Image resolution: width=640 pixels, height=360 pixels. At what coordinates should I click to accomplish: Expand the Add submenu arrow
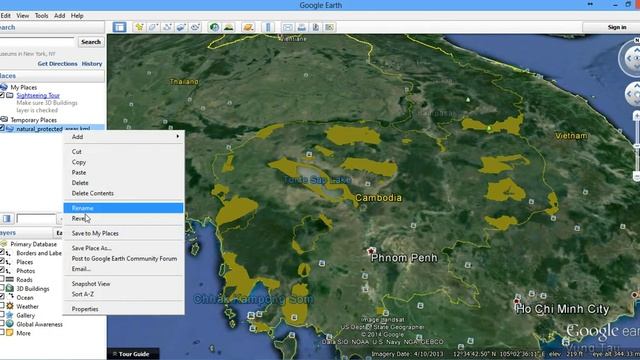tap(178, 137)
